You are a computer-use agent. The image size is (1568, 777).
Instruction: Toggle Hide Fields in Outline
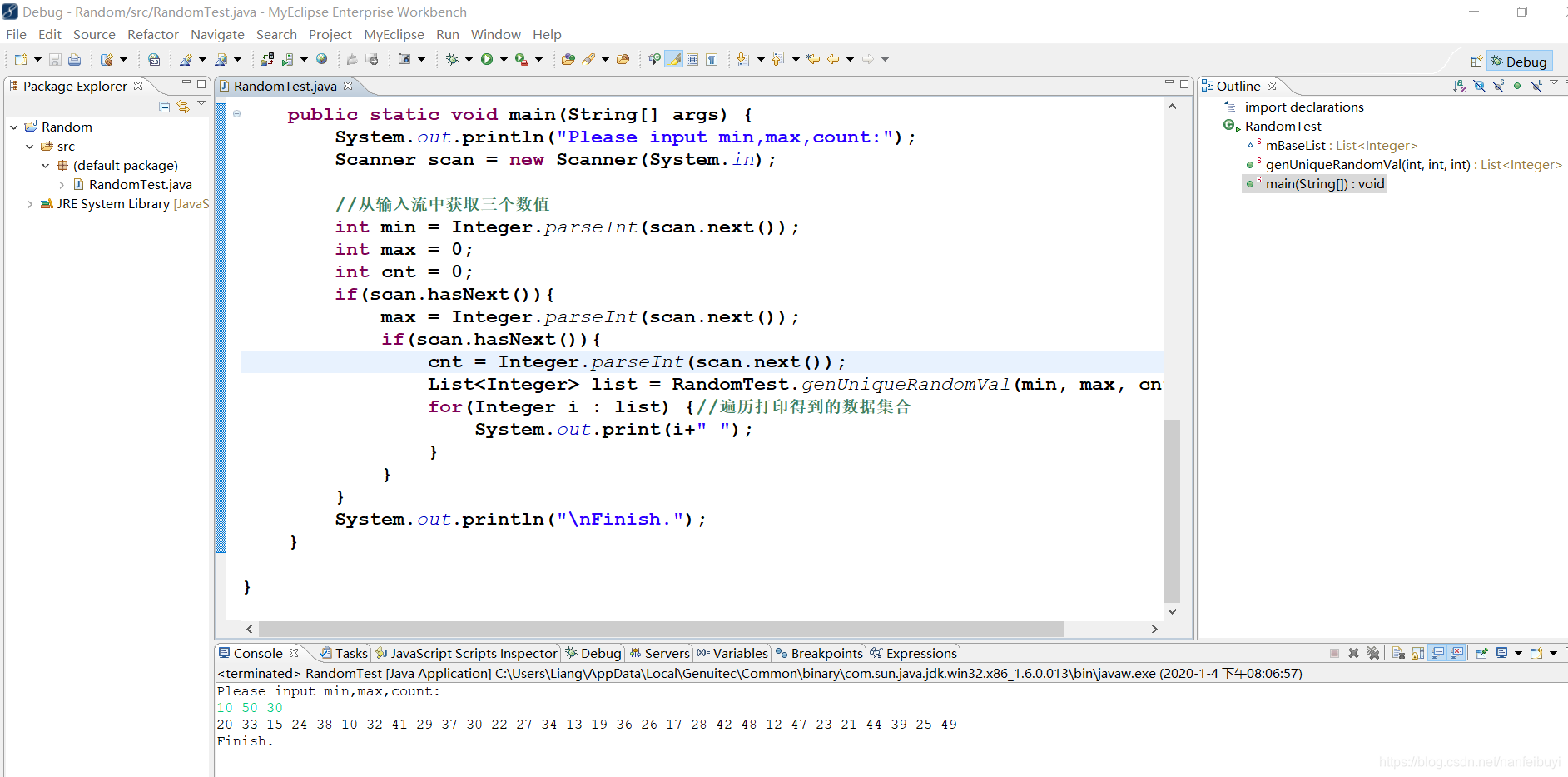pyautogui.click(x=1479, y=86)
